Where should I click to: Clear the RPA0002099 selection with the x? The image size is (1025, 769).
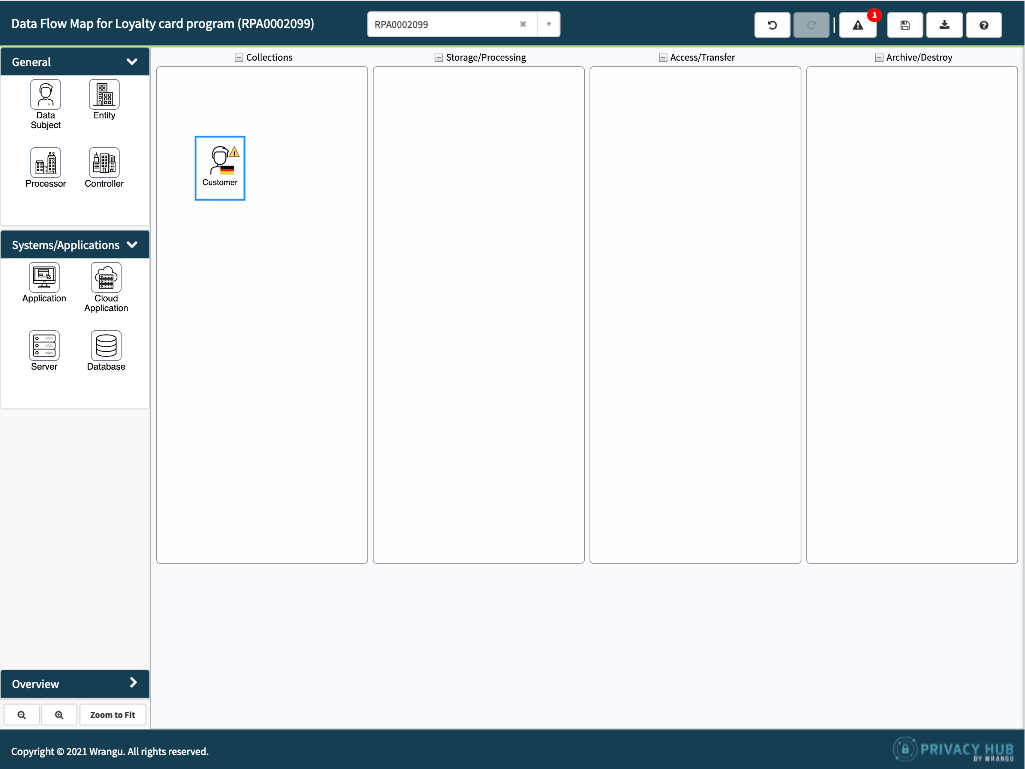pos(523,24)
